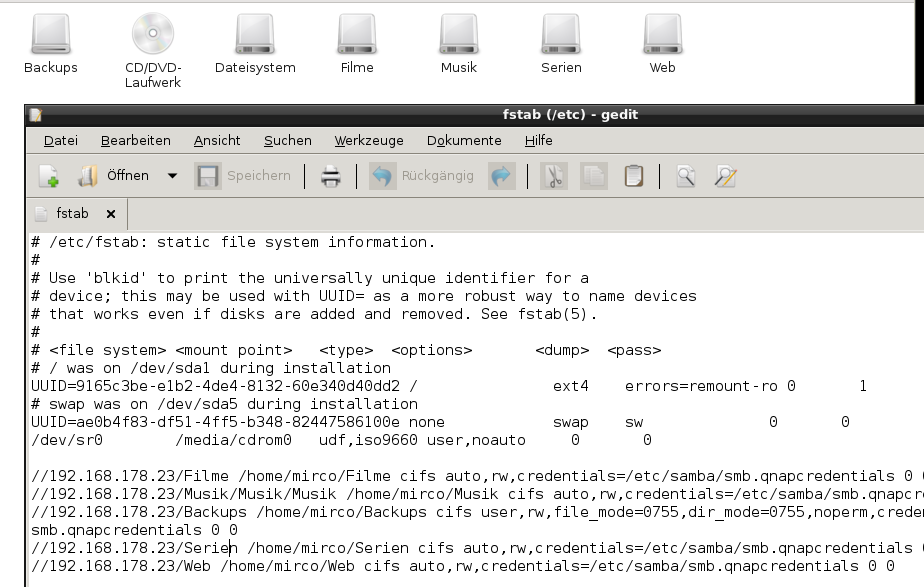Click the '# / was on /dev/sda1' line
The width and height of the screenshot is (924, 587).
pyautogui.click(x=211, y=368)
